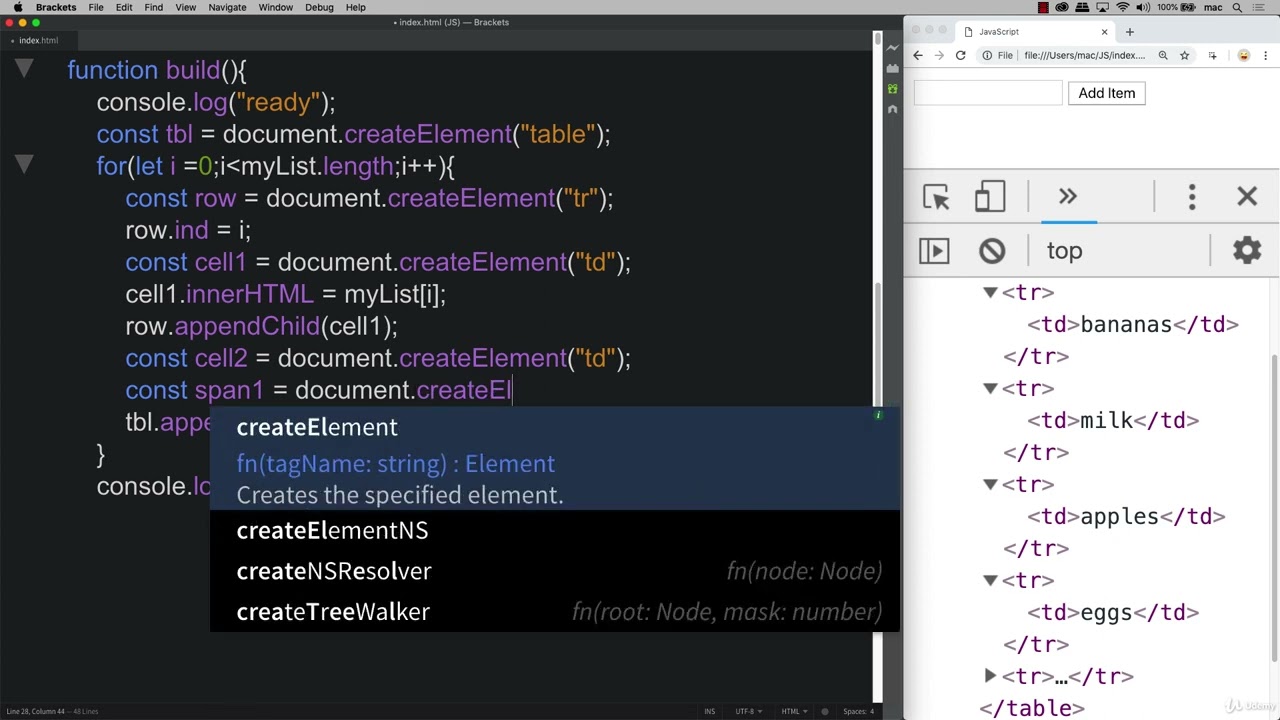Collapse the tr containing milk

click(x=990, y=388)
